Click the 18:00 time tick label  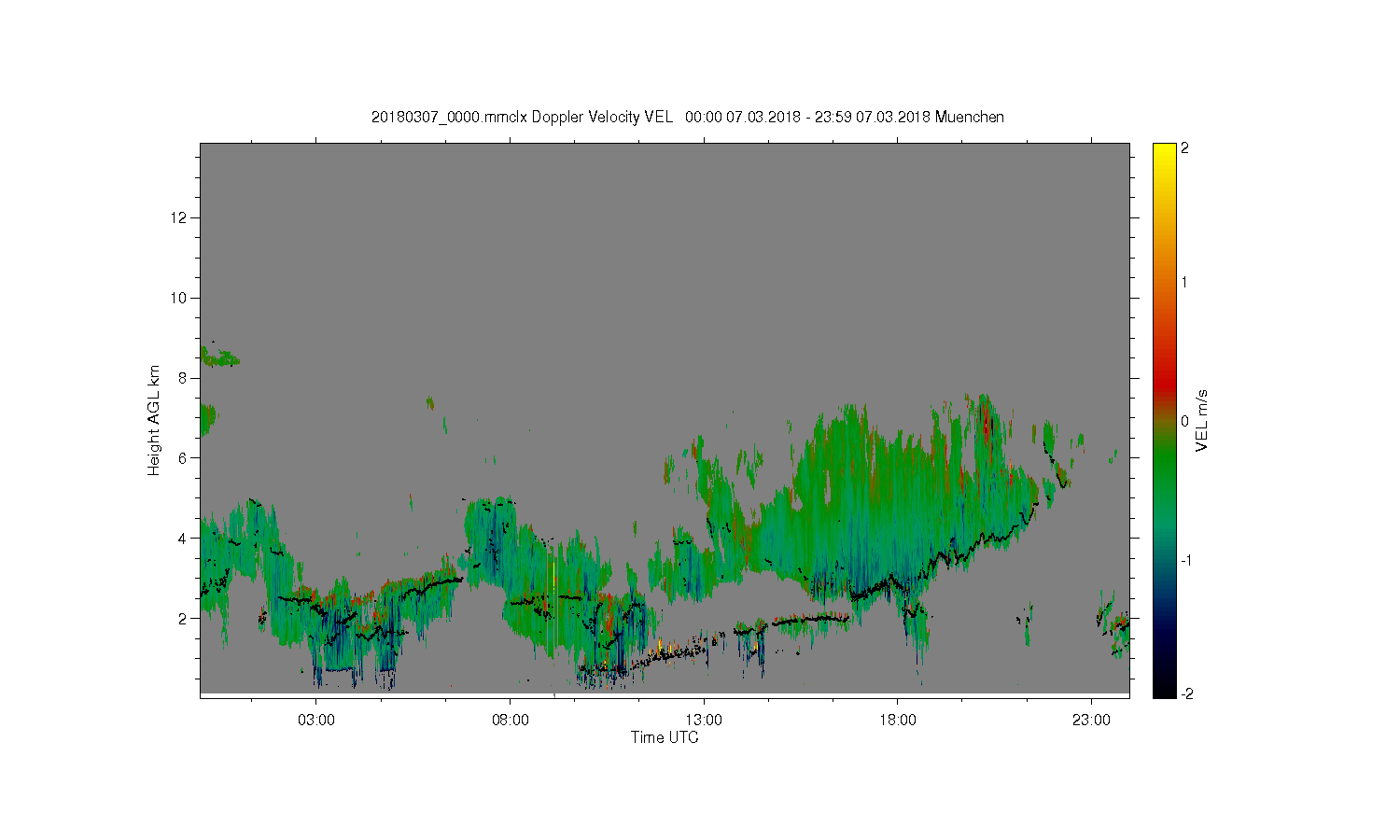(x=898, y=721)
